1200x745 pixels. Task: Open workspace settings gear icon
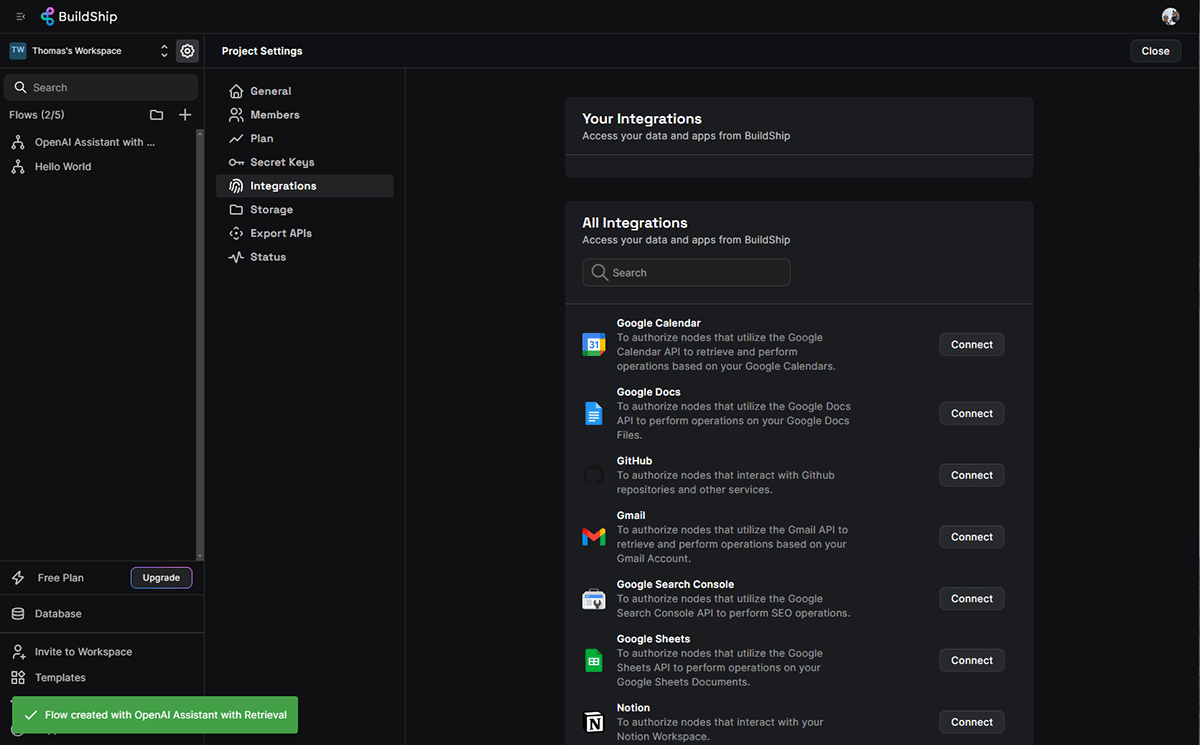click(x=187, y=51)
